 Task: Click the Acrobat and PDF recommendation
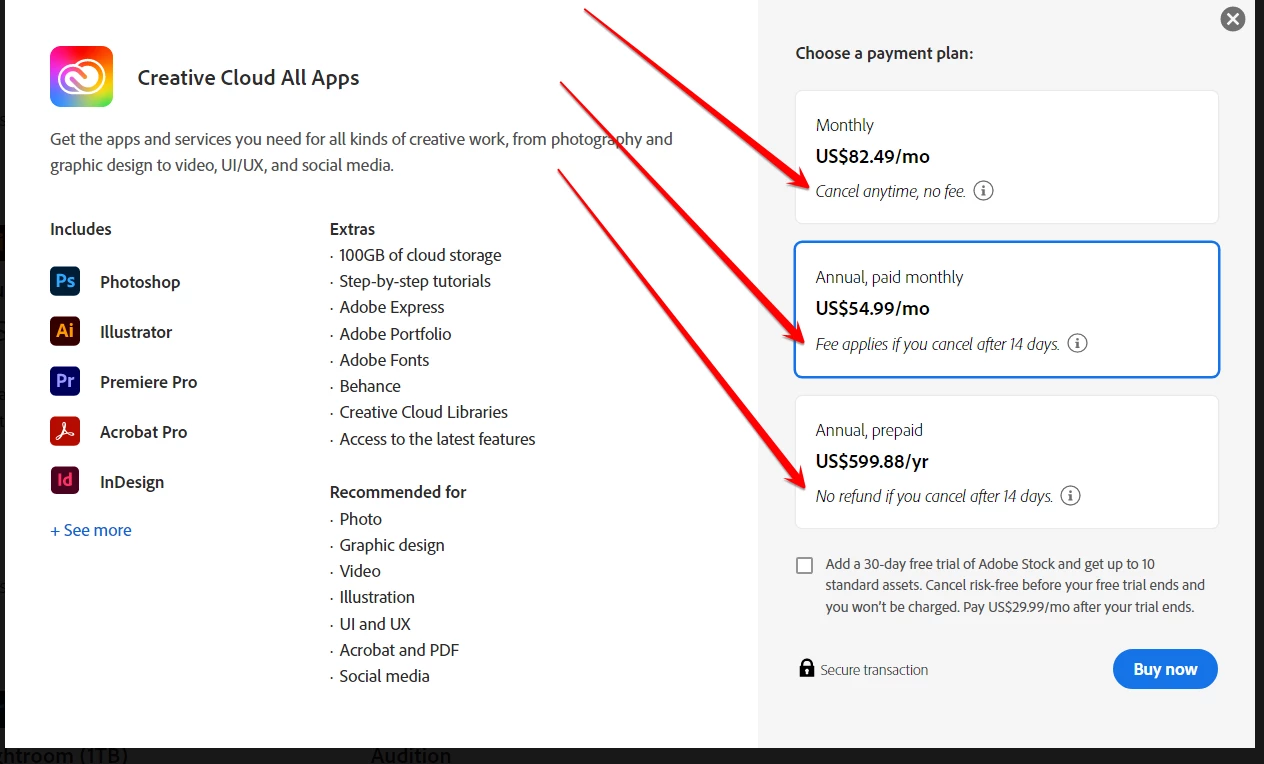[399, 650]
